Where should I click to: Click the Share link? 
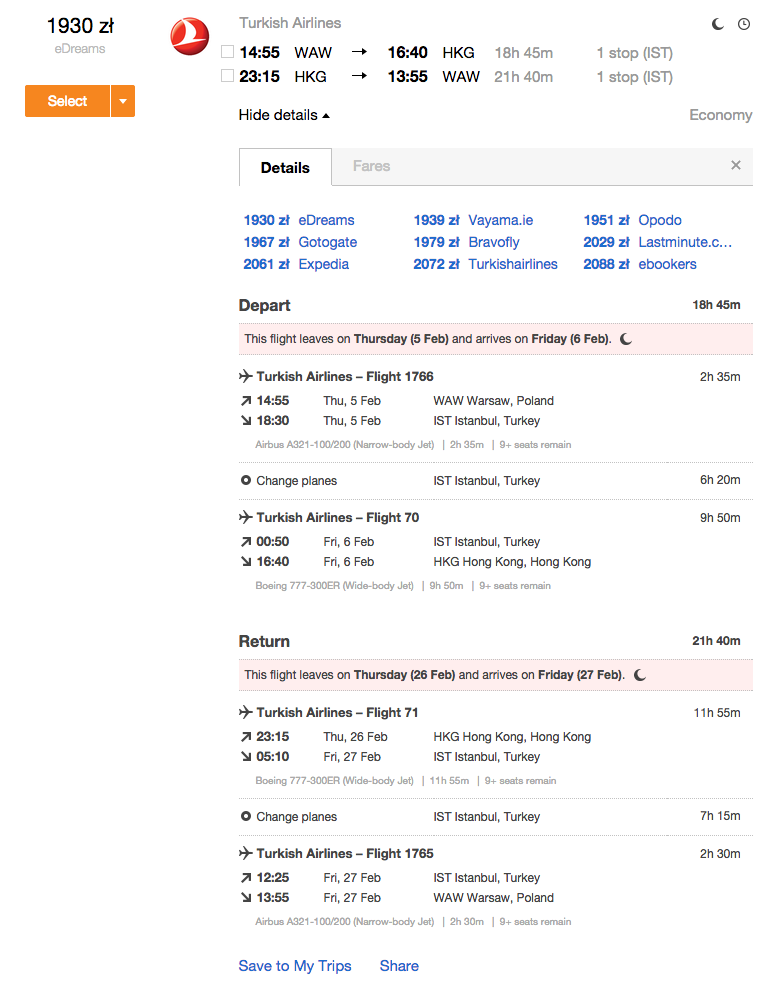pyautogui.click(x=399, y=966)
